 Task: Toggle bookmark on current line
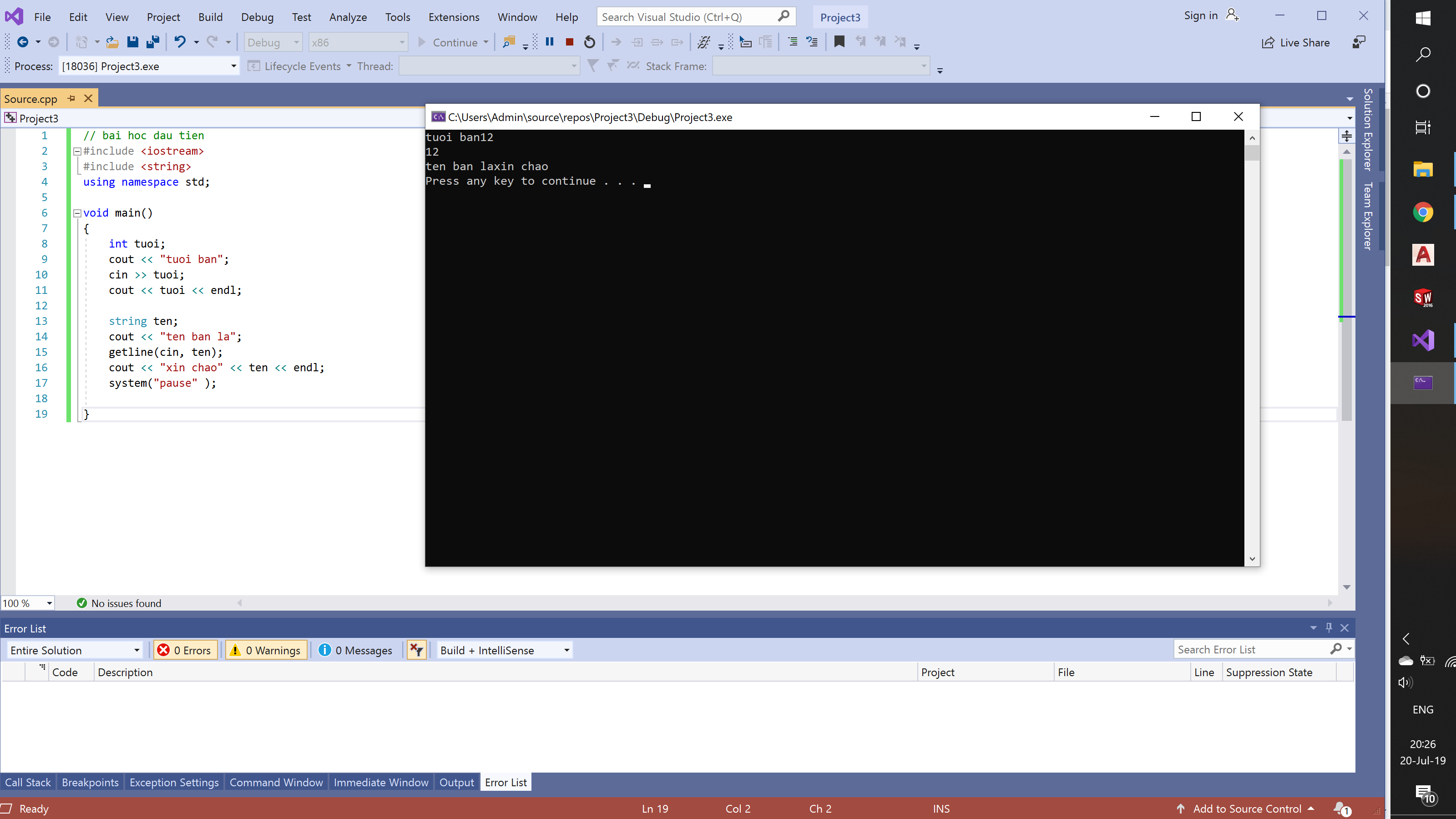point(839,42)
